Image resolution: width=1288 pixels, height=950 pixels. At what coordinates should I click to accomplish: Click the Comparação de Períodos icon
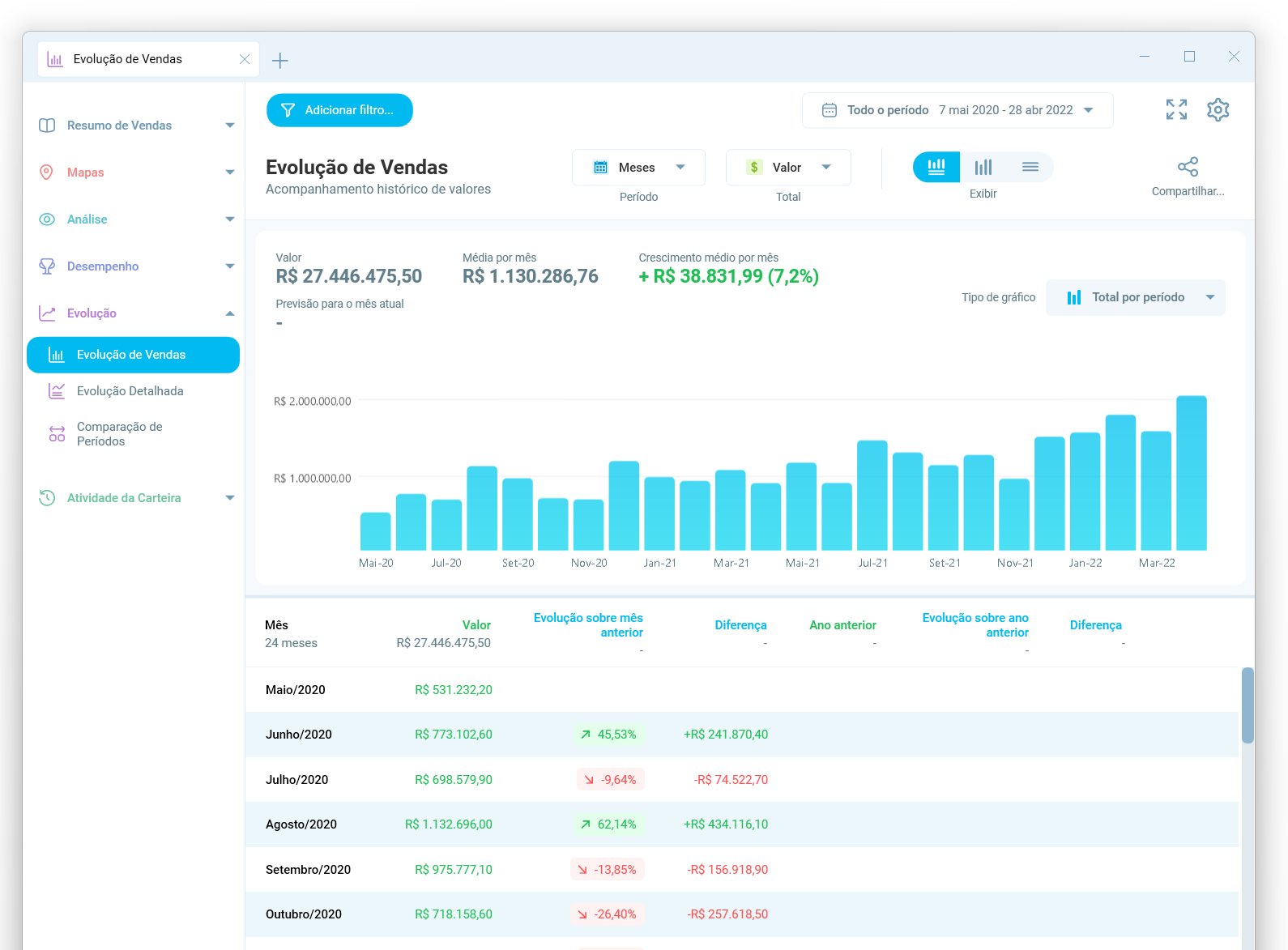[x=57, y=433]
